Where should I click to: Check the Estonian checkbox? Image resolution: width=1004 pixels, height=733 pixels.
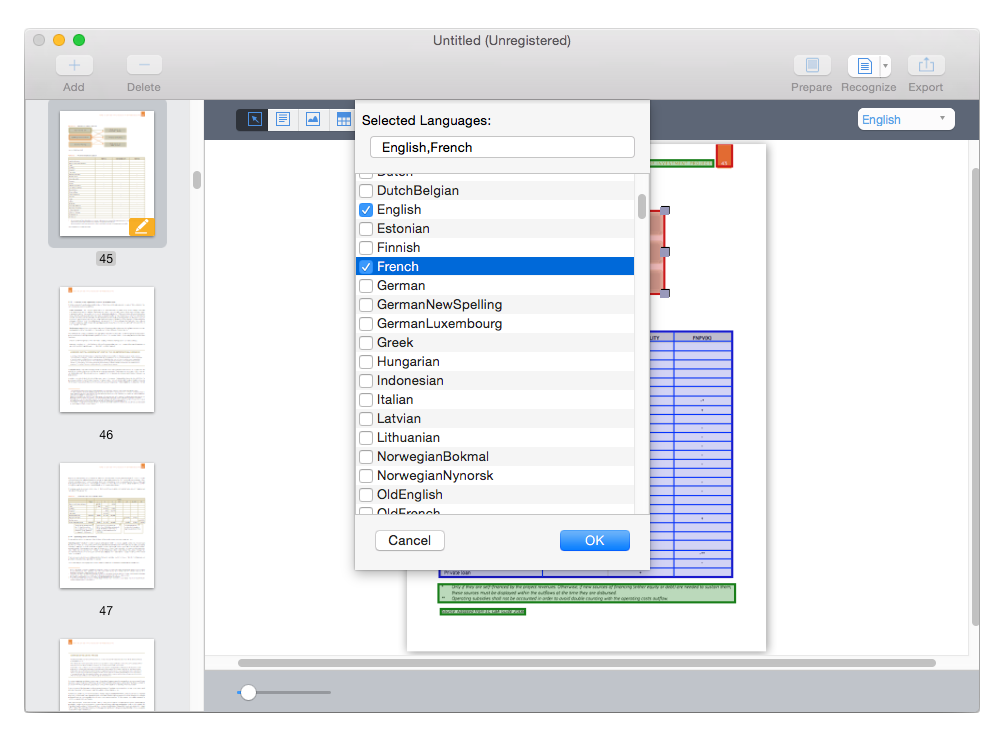(x=366, y=229)
